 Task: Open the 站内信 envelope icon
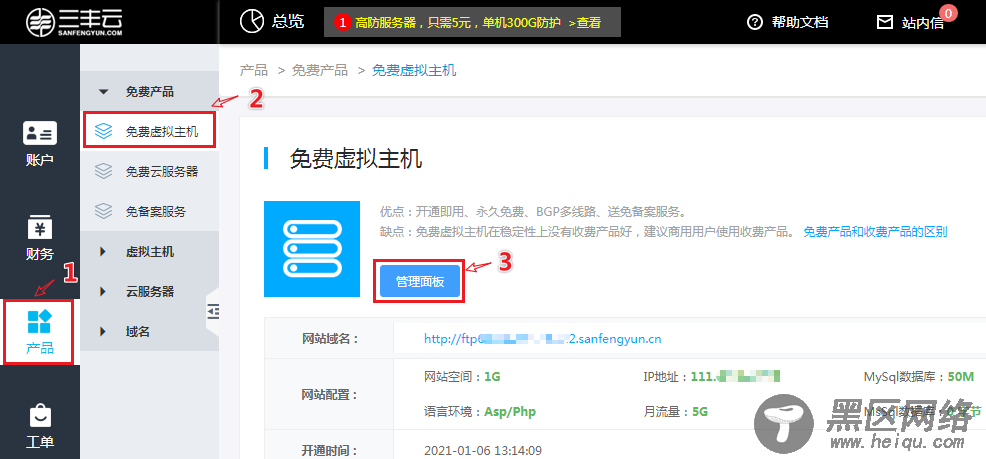click(x=885, y=23)
